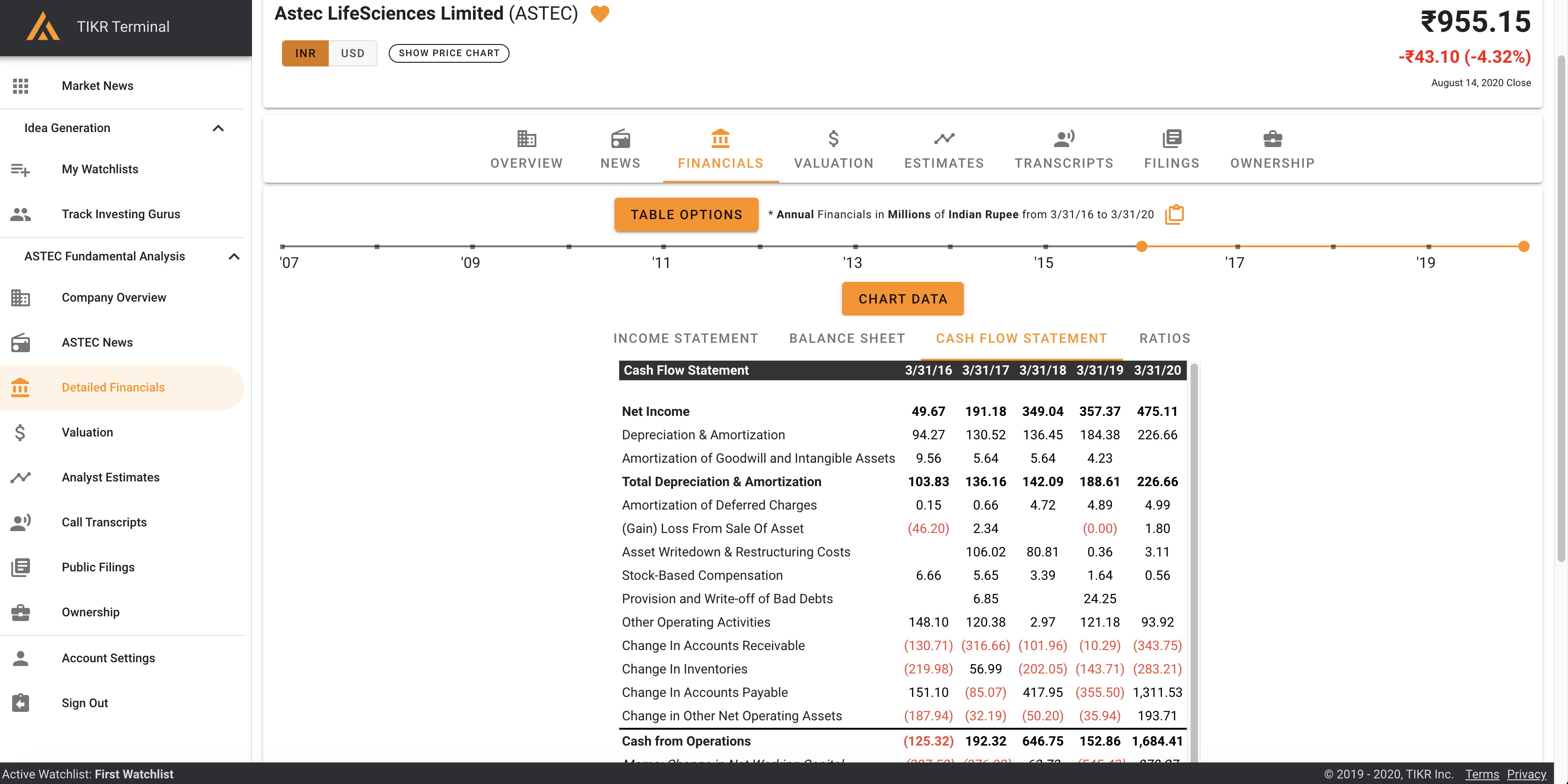Image resolution: width=1568 pixels, height=784 pixels.
Task: Click the Financials tab bank icon
Action: 720,139
